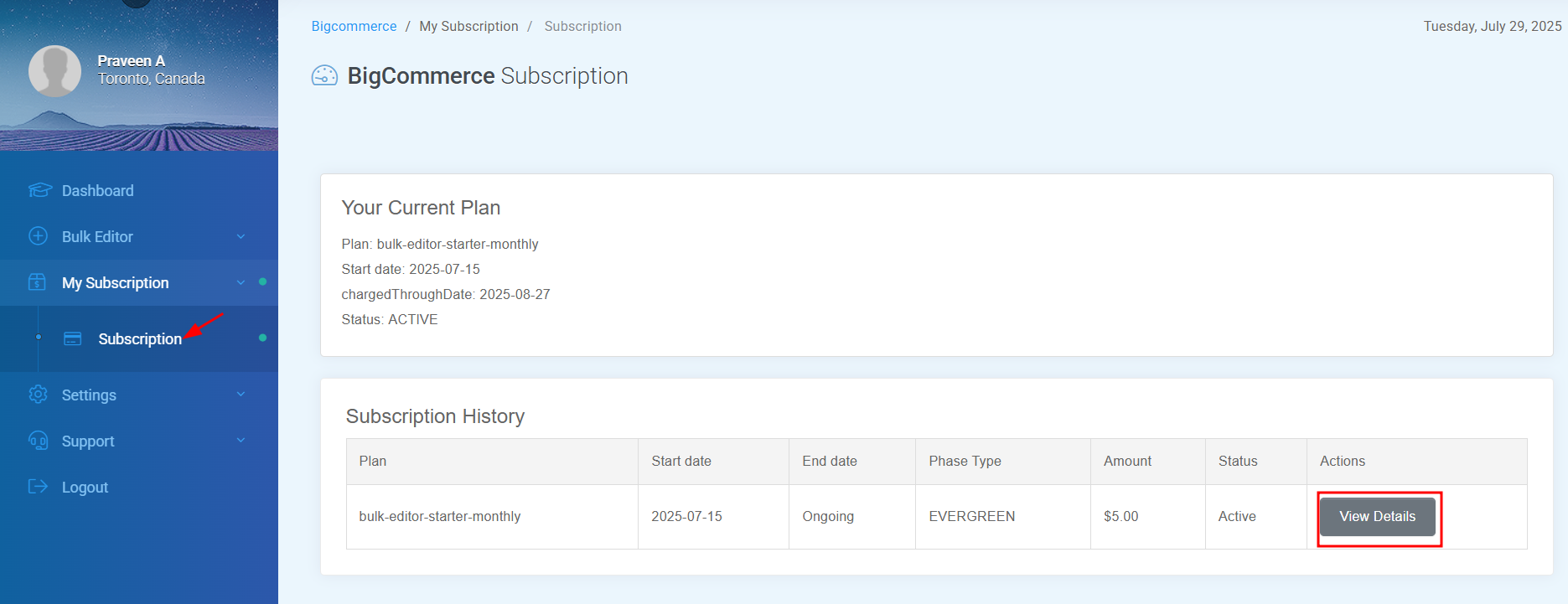1568x604 pixels.
Task: Select the My Subscription menu item
Action: (x=139, y=282)
